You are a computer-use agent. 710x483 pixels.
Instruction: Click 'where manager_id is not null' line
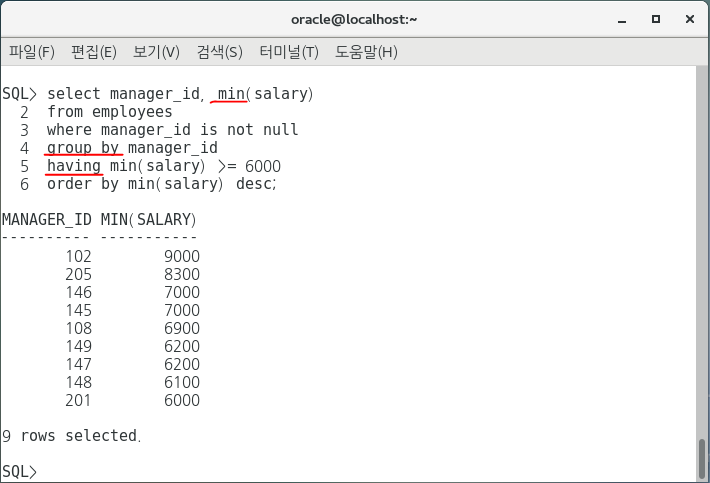tap(173, 130)
